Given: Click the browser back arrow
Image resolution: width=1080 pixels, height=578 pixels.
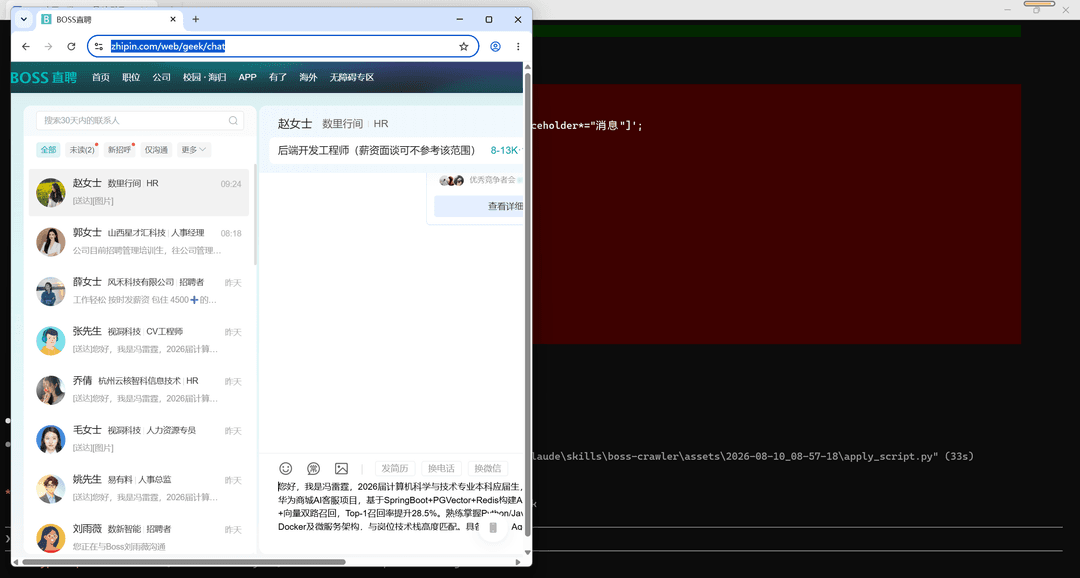Looking at the screenshot, I should point(26,47).
